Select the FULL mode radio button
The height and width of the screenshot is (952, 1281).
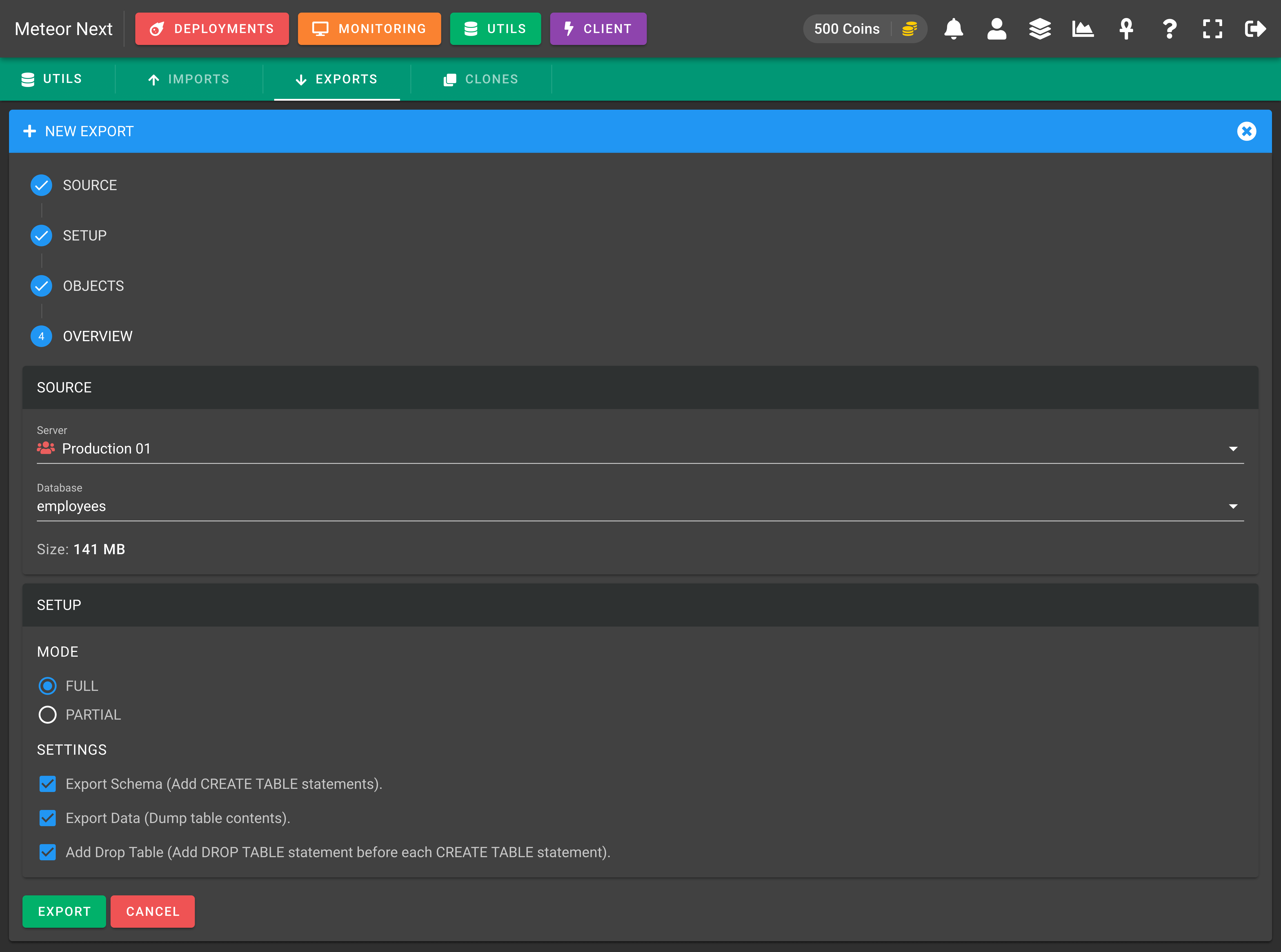47,686
